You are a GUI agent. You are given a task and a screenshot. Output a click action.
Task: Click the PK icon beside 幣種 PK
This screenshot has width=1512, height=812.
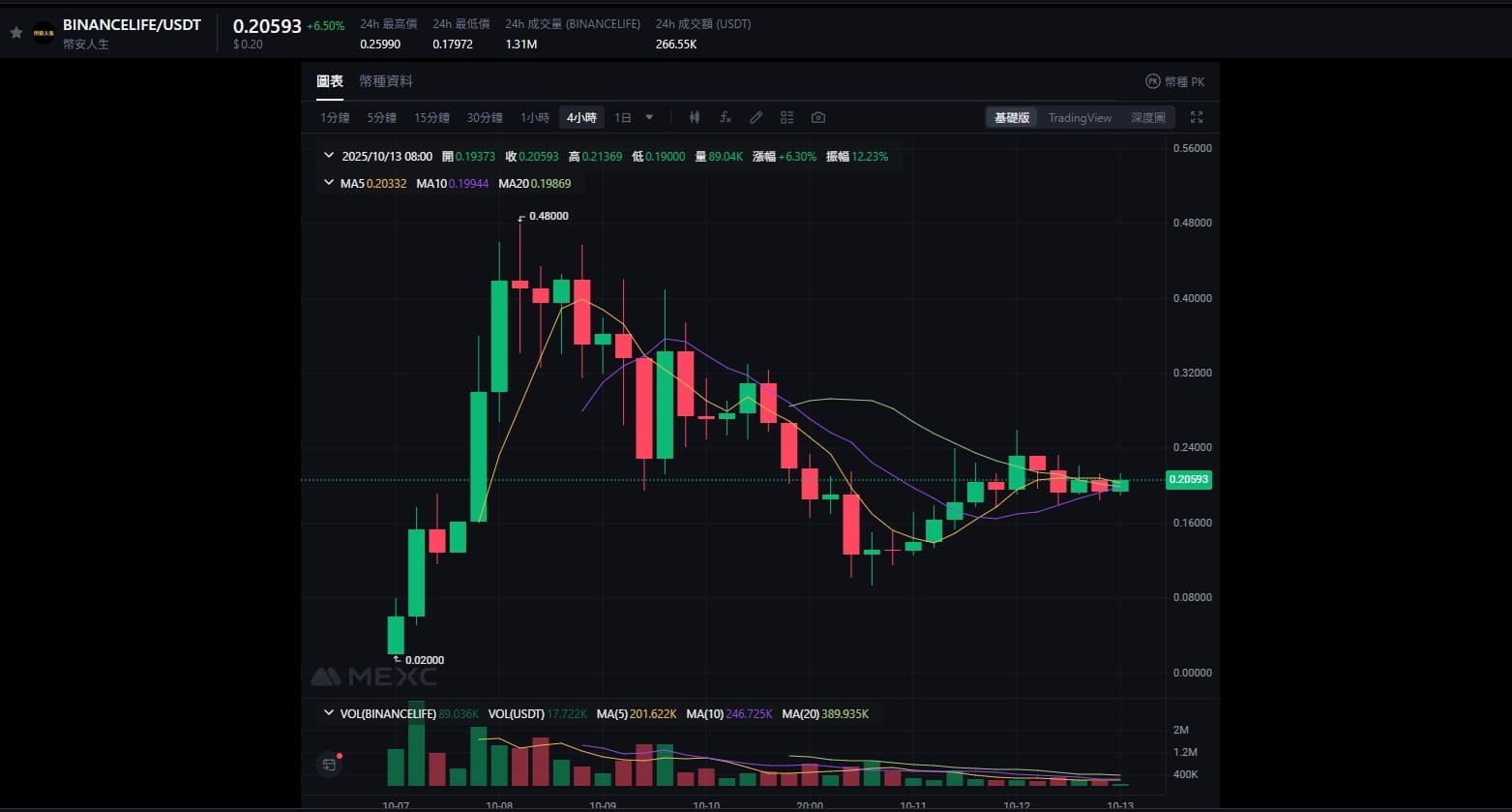tap(1152, 81)
